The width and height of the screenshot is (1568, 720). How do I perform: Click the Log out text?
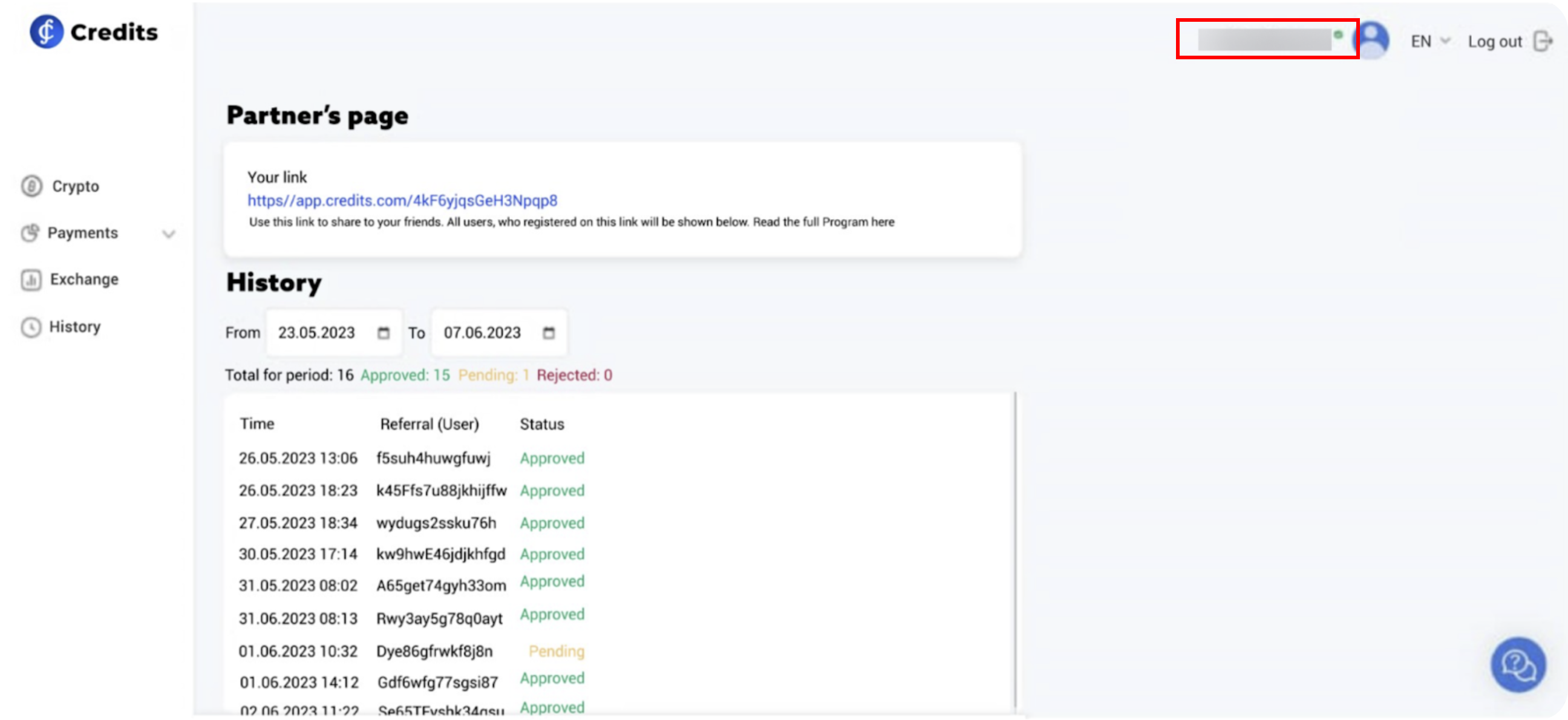(1494, 42)
